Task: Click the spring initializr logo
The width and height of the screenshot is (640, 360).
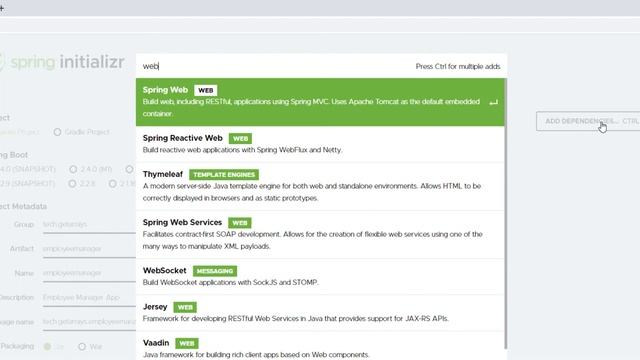Action: 62,62
